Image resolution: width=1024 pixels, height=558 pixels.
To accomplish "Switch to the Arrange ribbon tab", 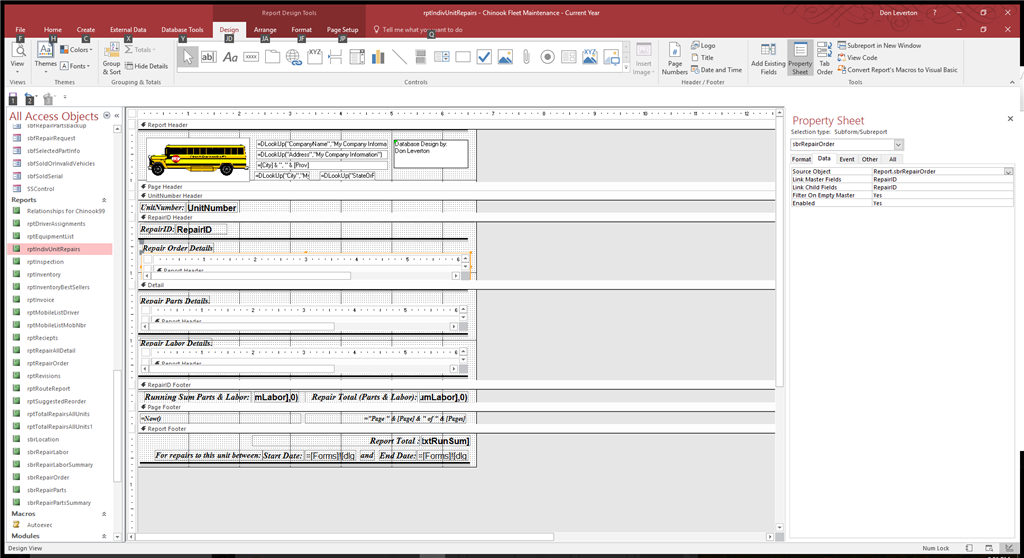I will click(x=265, y=29).
